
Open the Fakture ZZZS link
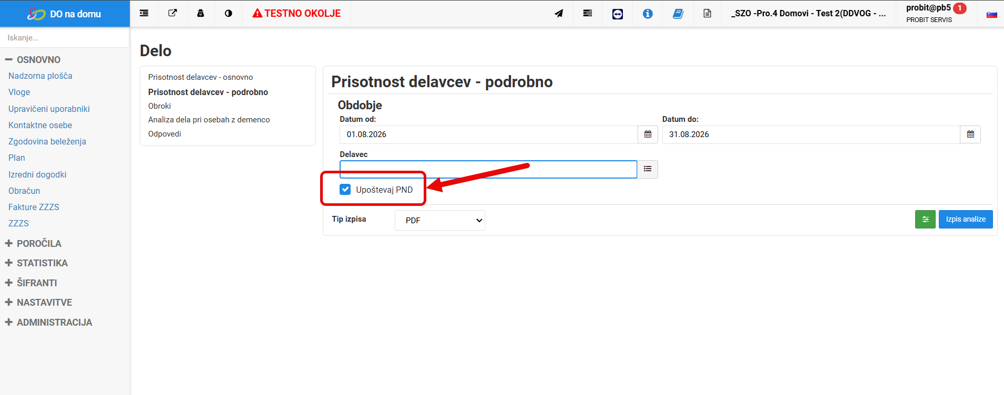click(34, 207)
